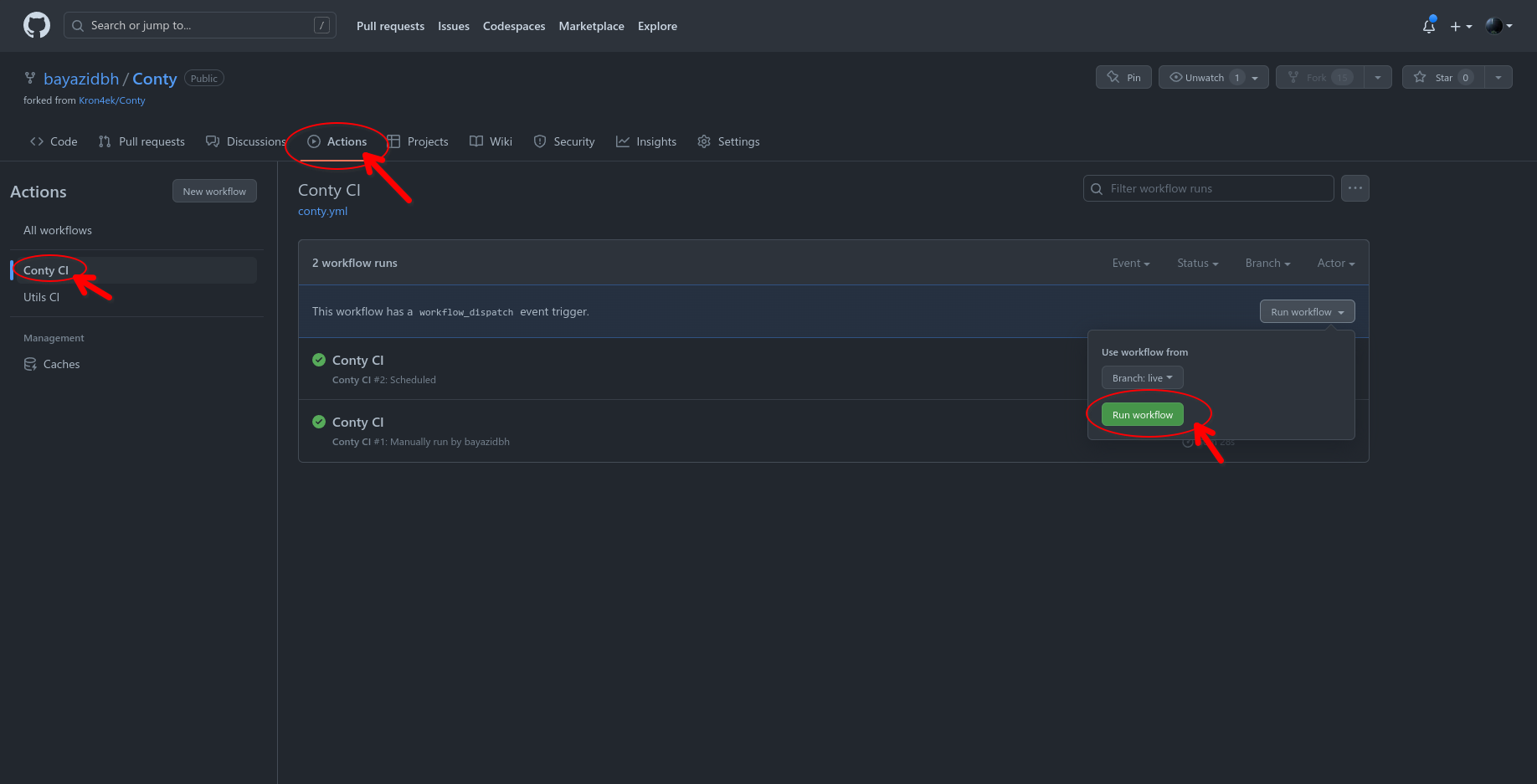Open the Conty CI #2 Scheduled run
This screenshot has width=1537, height=784.
pyautogui.click(x=357, y=360)
